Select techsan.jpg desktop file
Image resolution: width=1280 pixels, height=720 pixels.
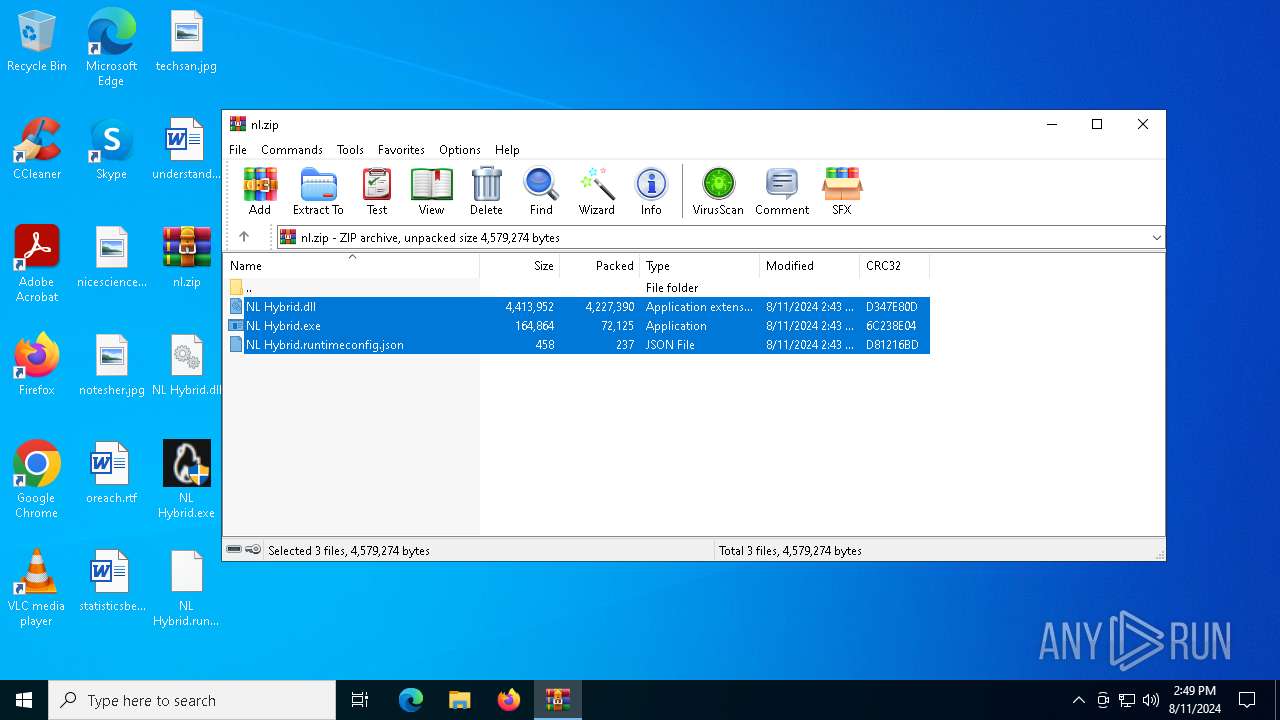click(x=186, y=42)
